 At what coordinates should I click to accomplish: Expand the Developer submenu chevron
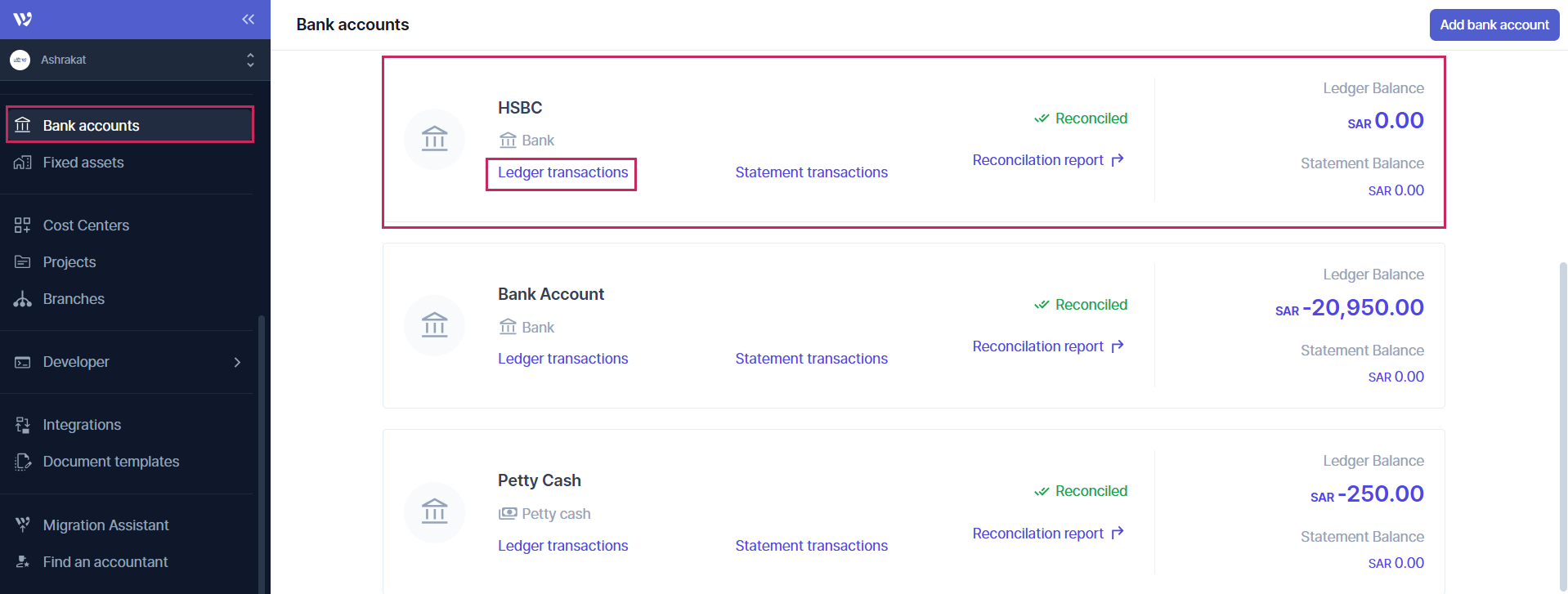[237, 362]
